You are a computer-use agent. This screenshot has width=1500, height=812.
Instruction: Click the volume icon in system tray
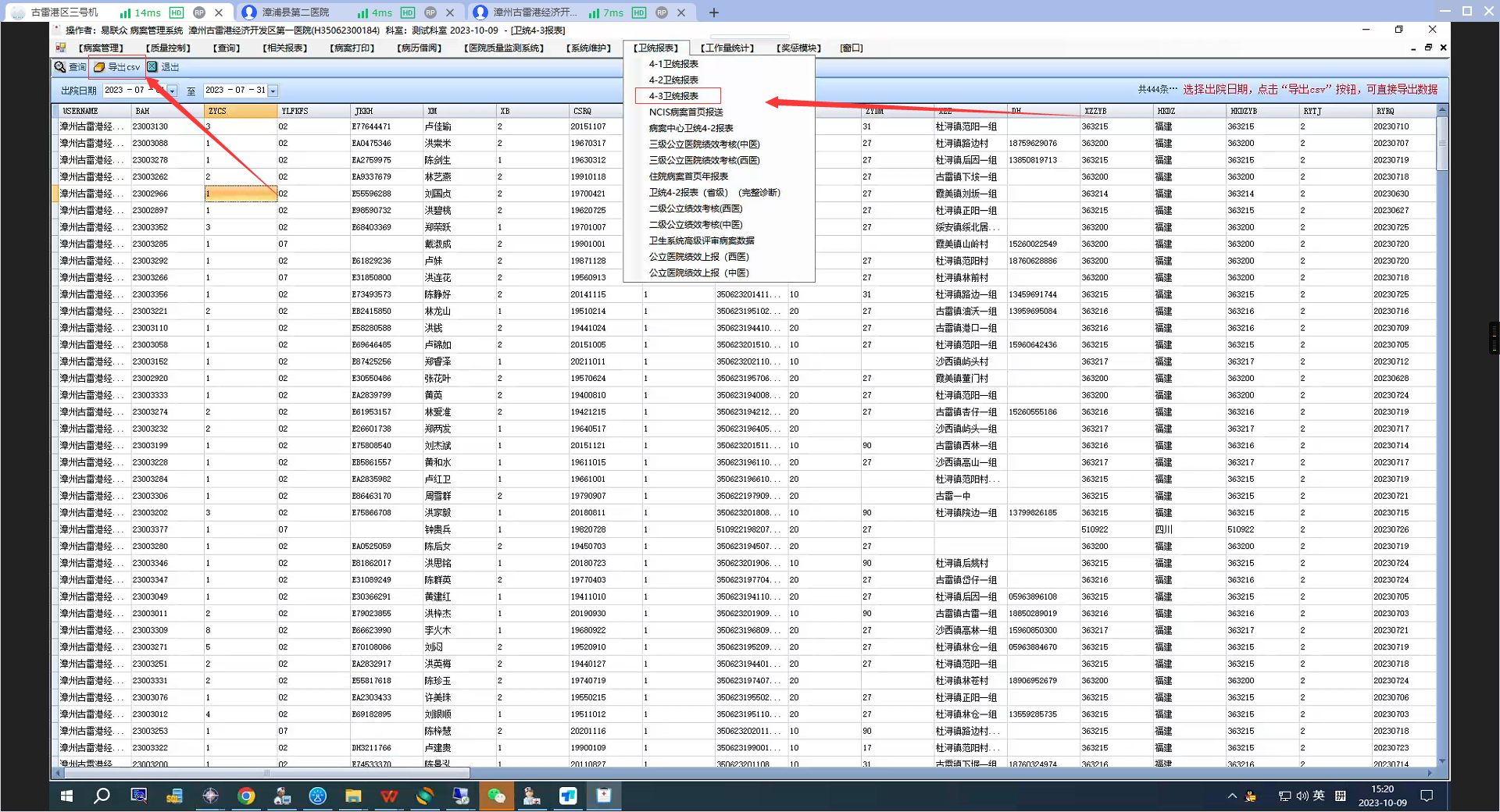(x=1302, y=796)
